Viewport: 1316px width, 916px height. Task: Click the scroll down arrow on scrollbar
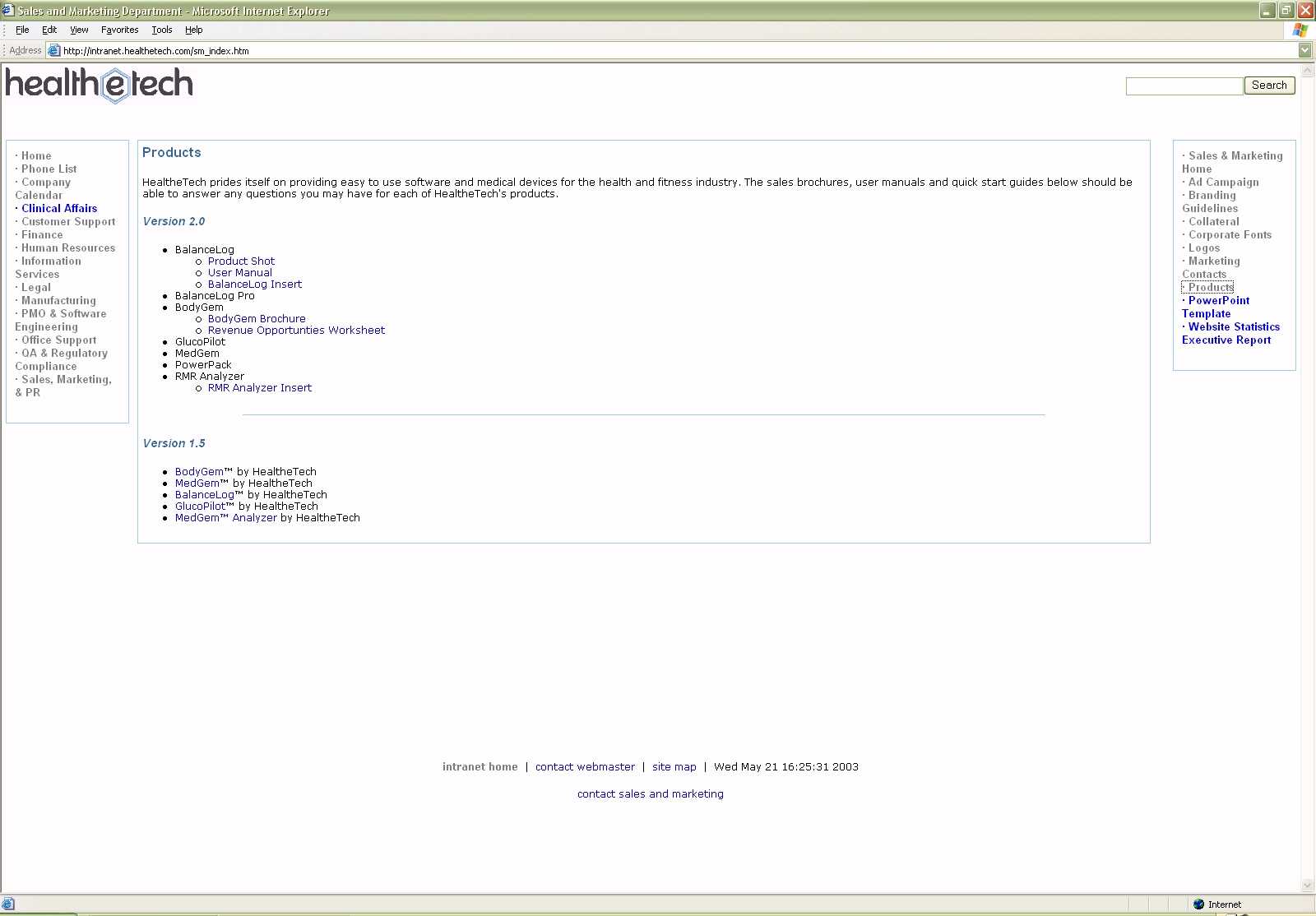point(1308,886)
